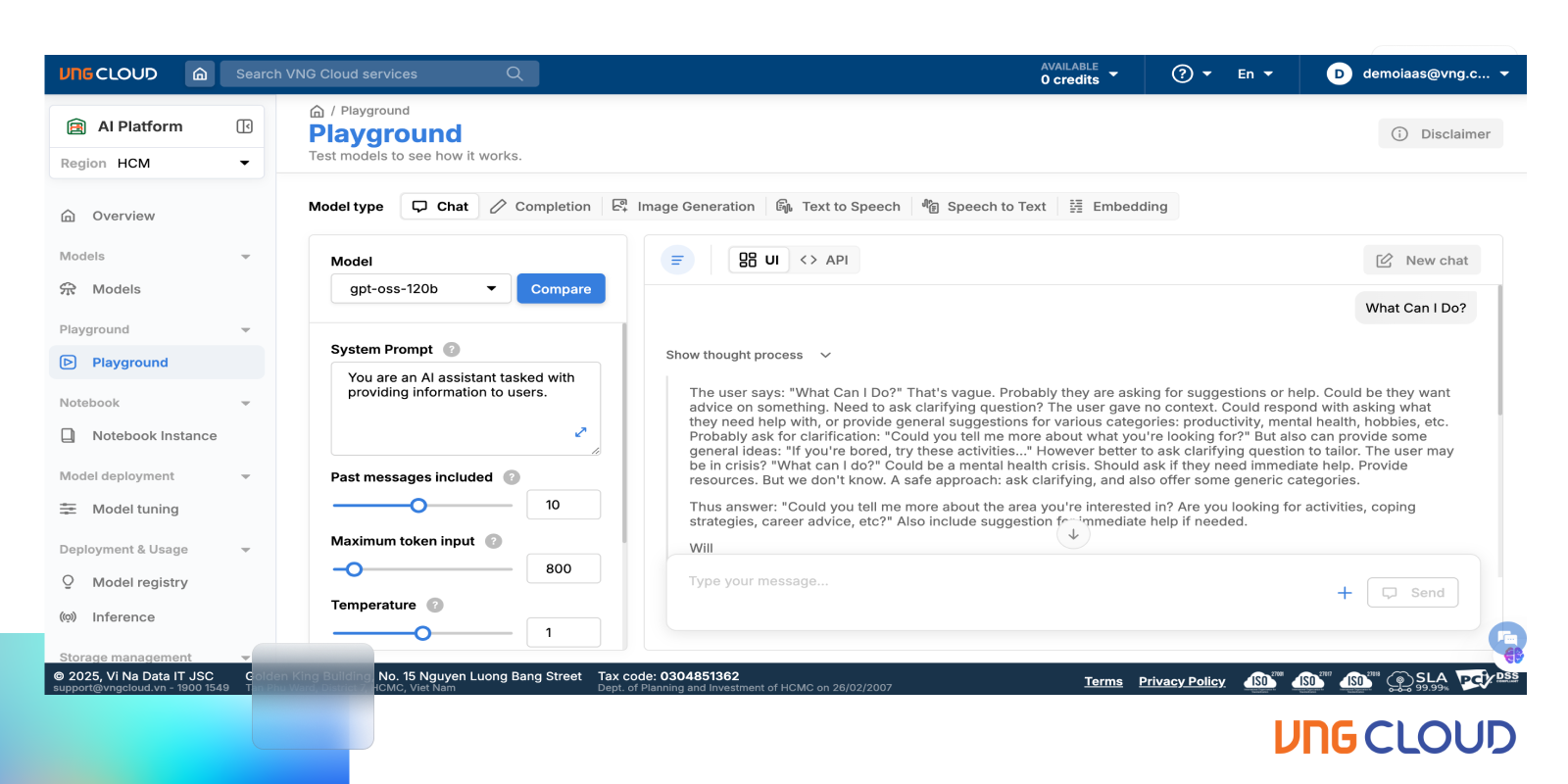This screenshot has height=784, width=1568.
Task: Click the Maximum token input help icon
Action: [x=494, y=541]
